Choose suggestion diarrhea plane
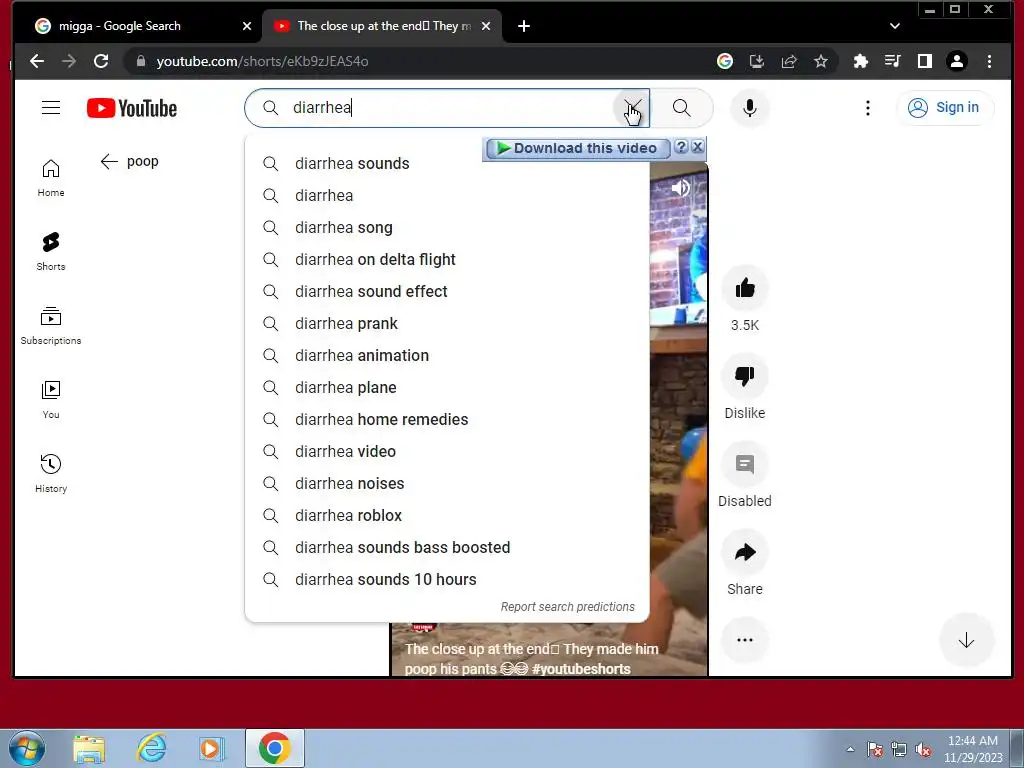 (447, 387)
